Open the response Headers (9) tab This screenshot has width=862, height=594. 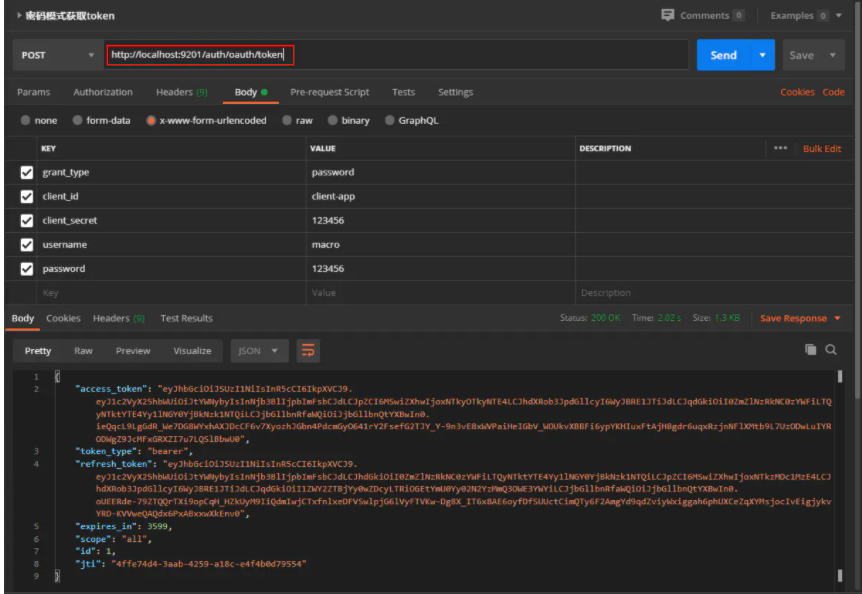coord(118,318)
